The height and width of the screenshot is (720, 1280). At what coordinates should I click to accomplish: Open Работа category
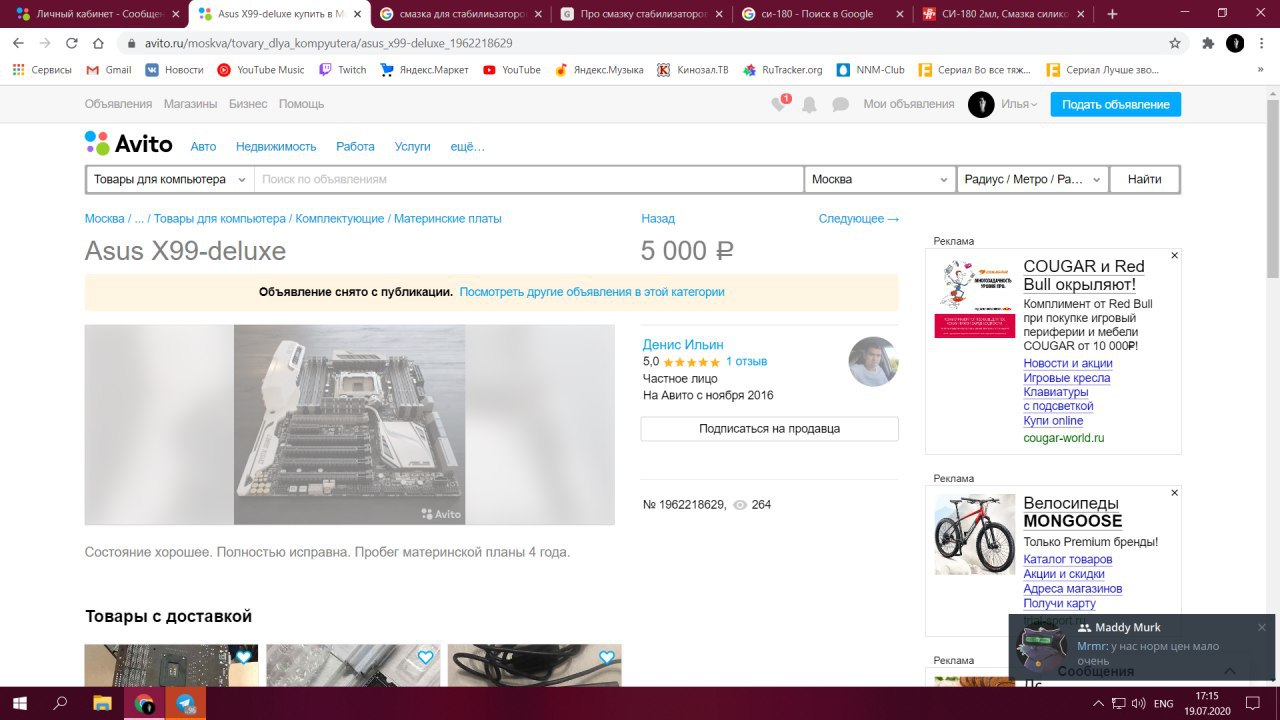click(x=355, y=146)
